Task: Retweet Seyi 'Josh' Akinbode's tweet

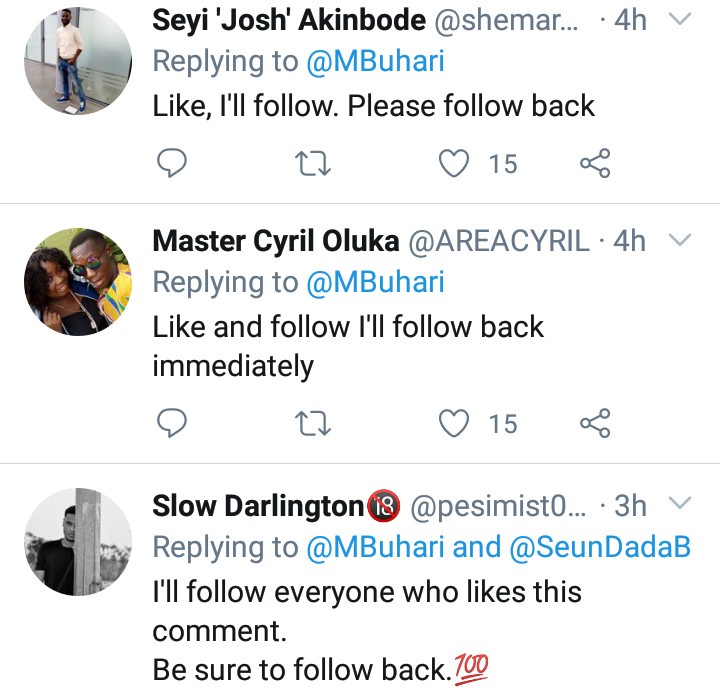Action: pyautogui.click(x=314, y=163)
